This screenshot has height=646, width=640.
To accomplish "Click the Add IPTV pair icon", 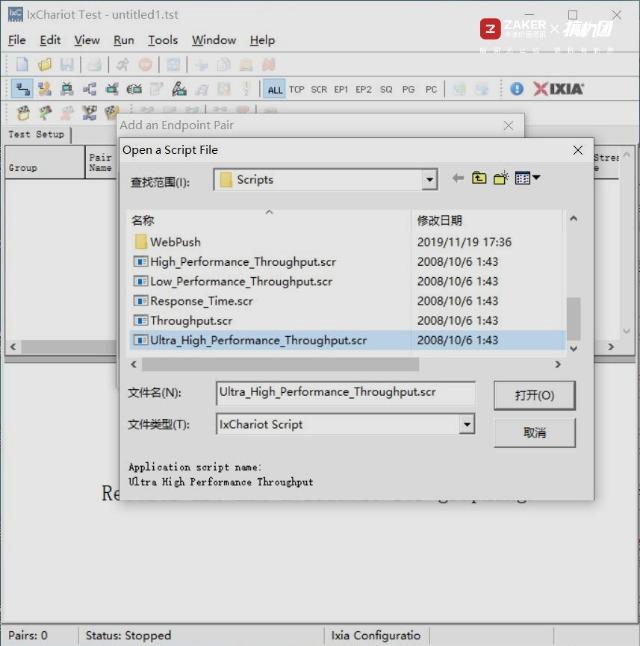I will coord(134,89).
